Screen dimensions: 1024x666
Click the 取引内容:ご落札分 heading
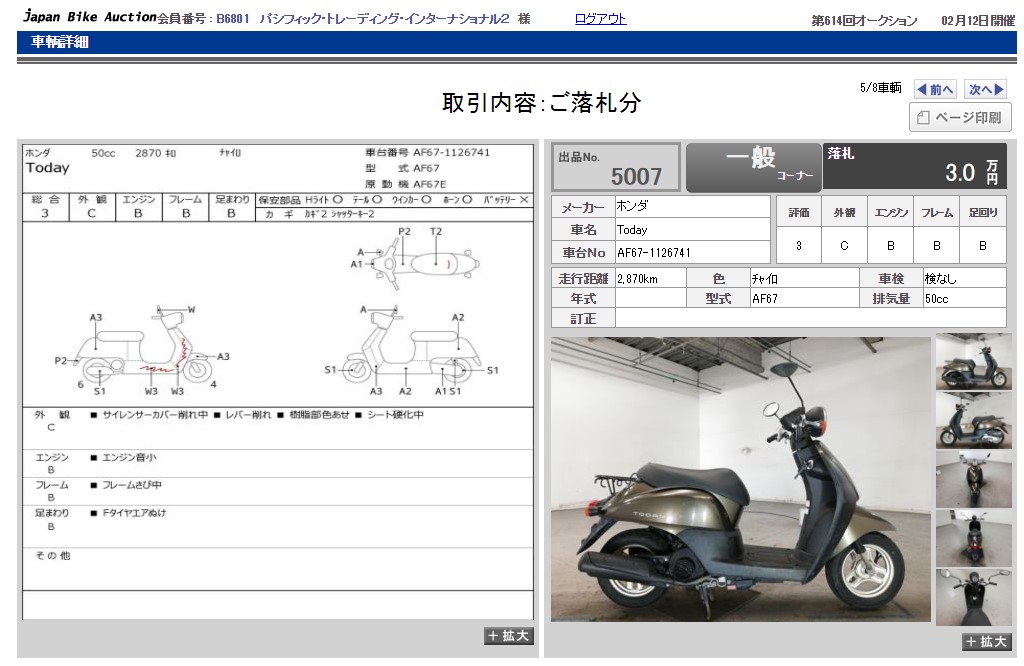(x=541, y=103)
